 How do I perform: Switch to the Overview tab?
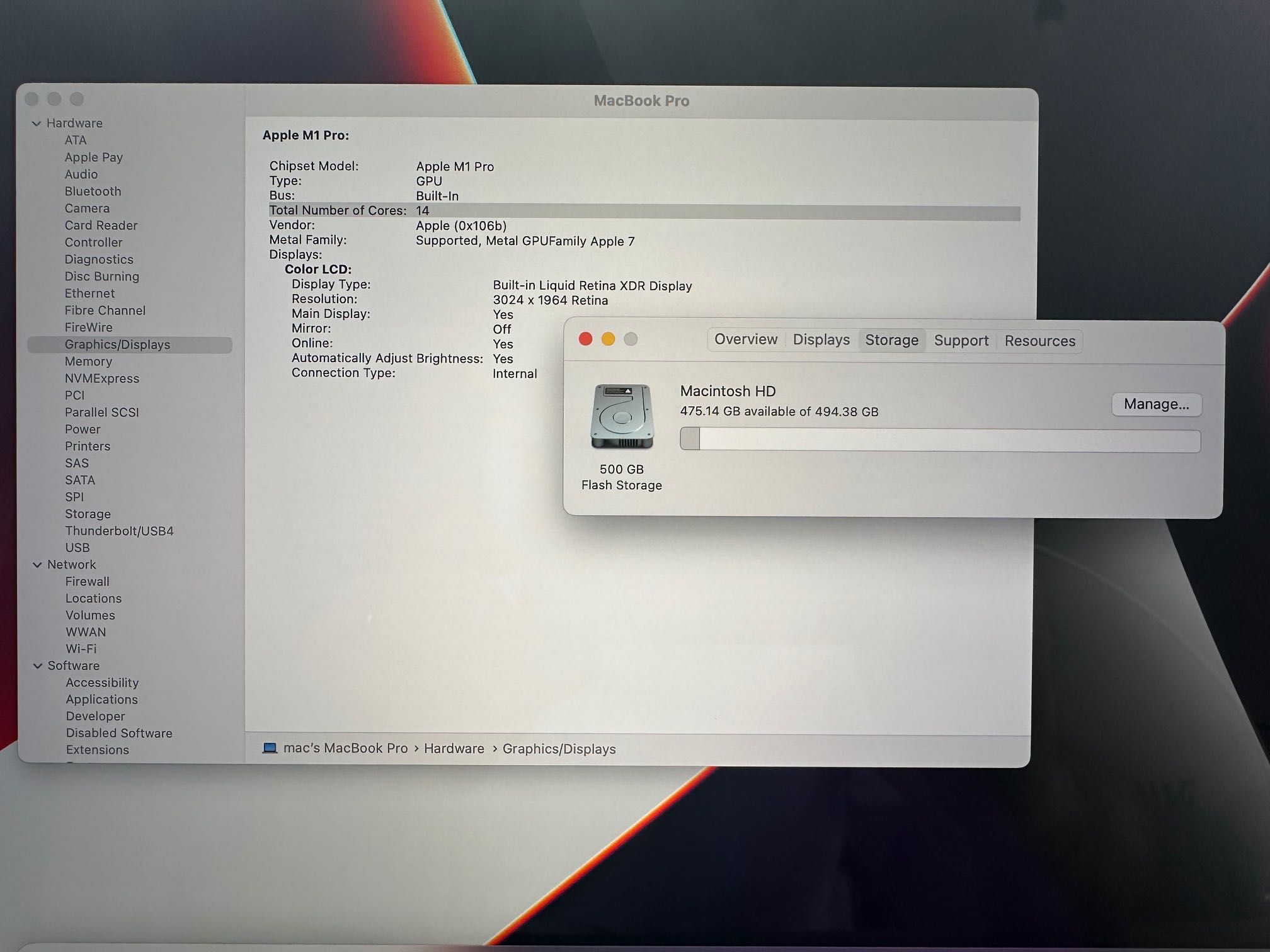[x=746, y=339]
